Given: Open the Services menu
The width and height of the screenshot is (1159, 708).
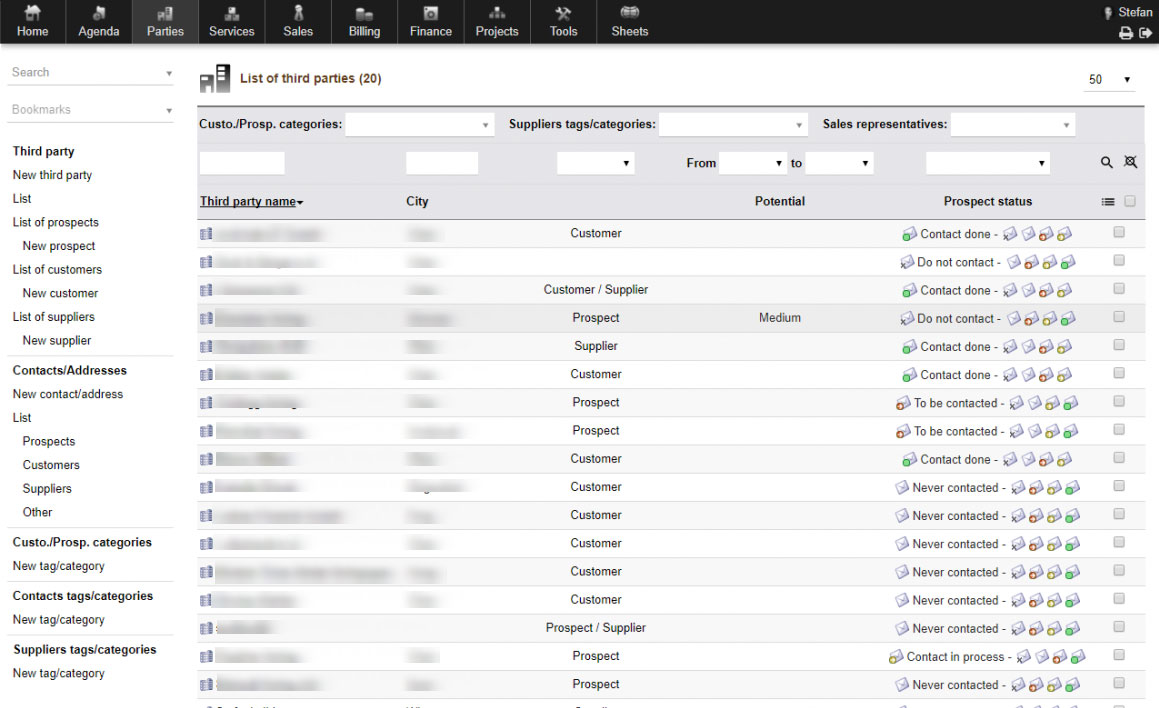Looking at the screenshot, I should coord(231,21).
